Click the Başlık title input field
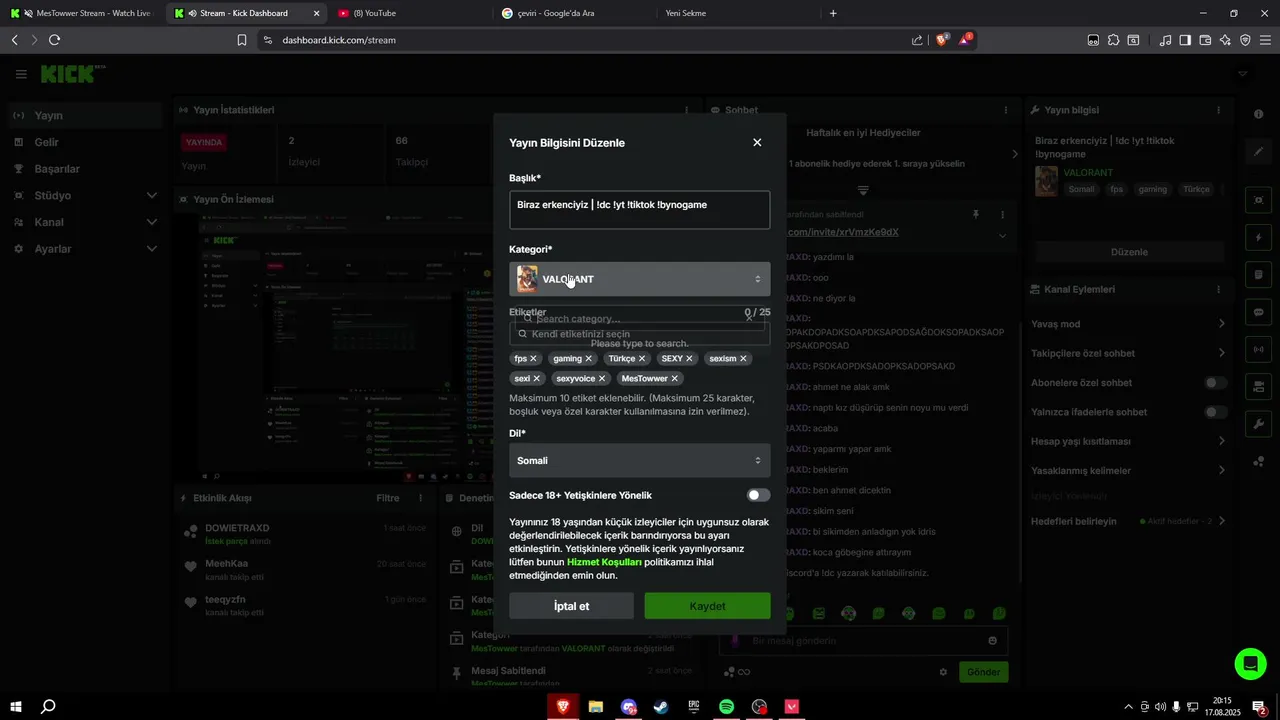The height and width of the screenshot is (720, 1280). (639, 210)
